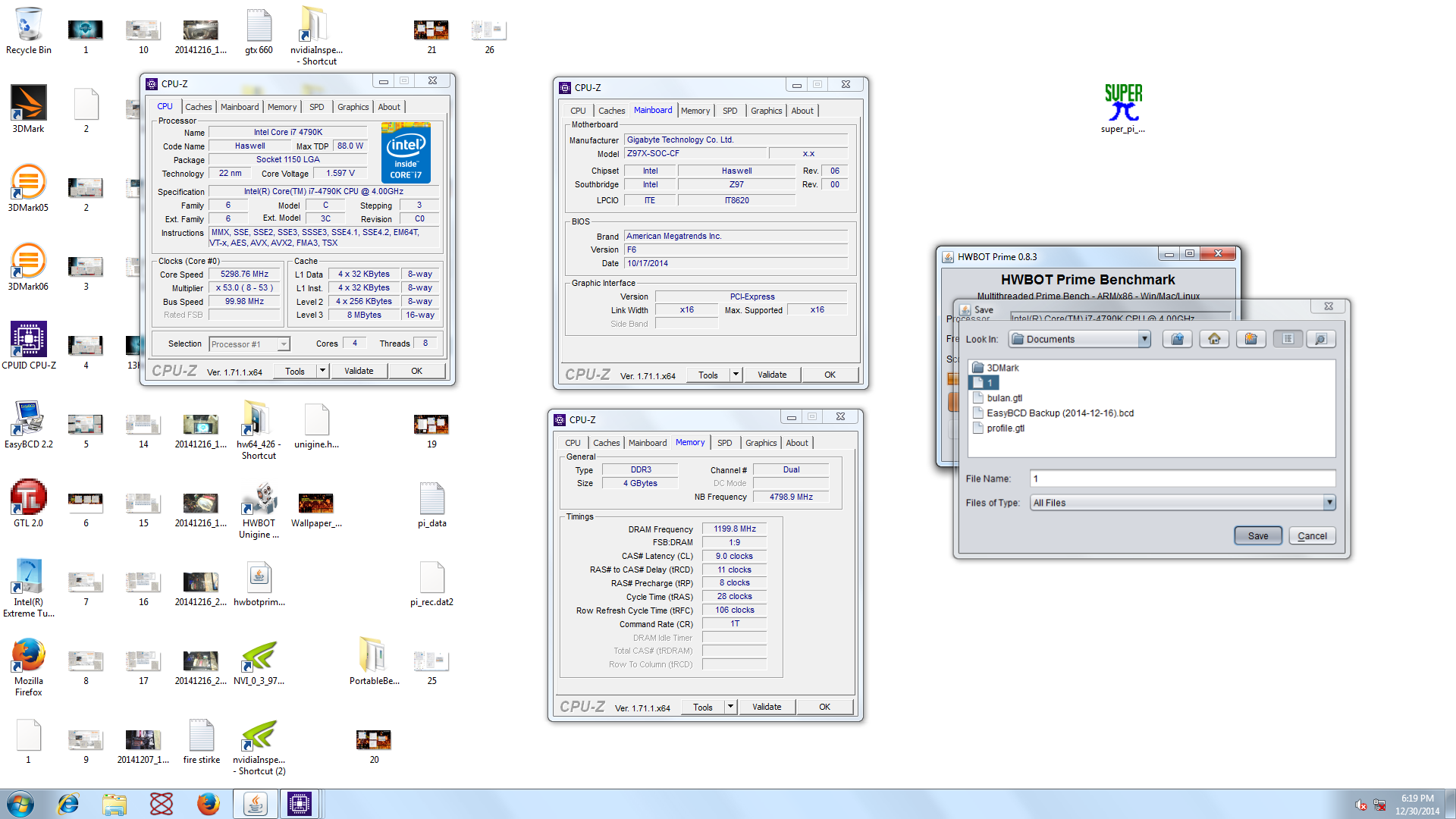Click Tools button in CPU-Z CPU window

pos(295,371)
